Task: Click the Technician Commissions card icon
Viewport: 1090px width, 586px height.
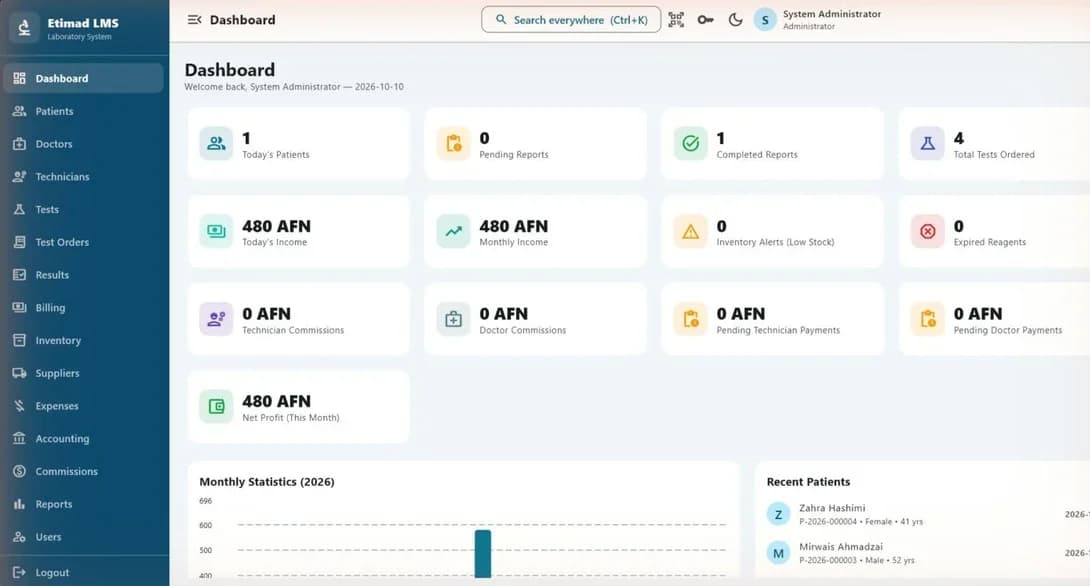Action: [216, 319]
